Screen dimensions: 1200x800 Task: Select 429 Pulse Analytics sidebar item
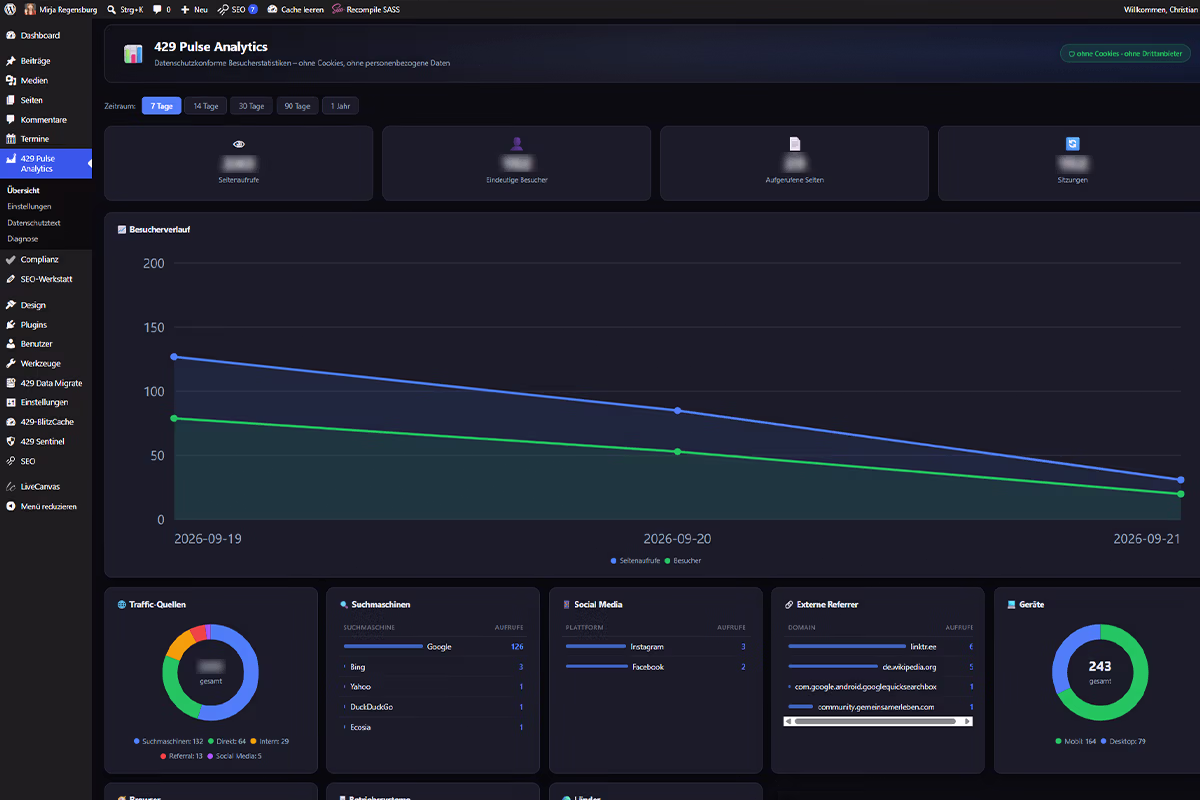pyautogui.click(x=45, y=164)
